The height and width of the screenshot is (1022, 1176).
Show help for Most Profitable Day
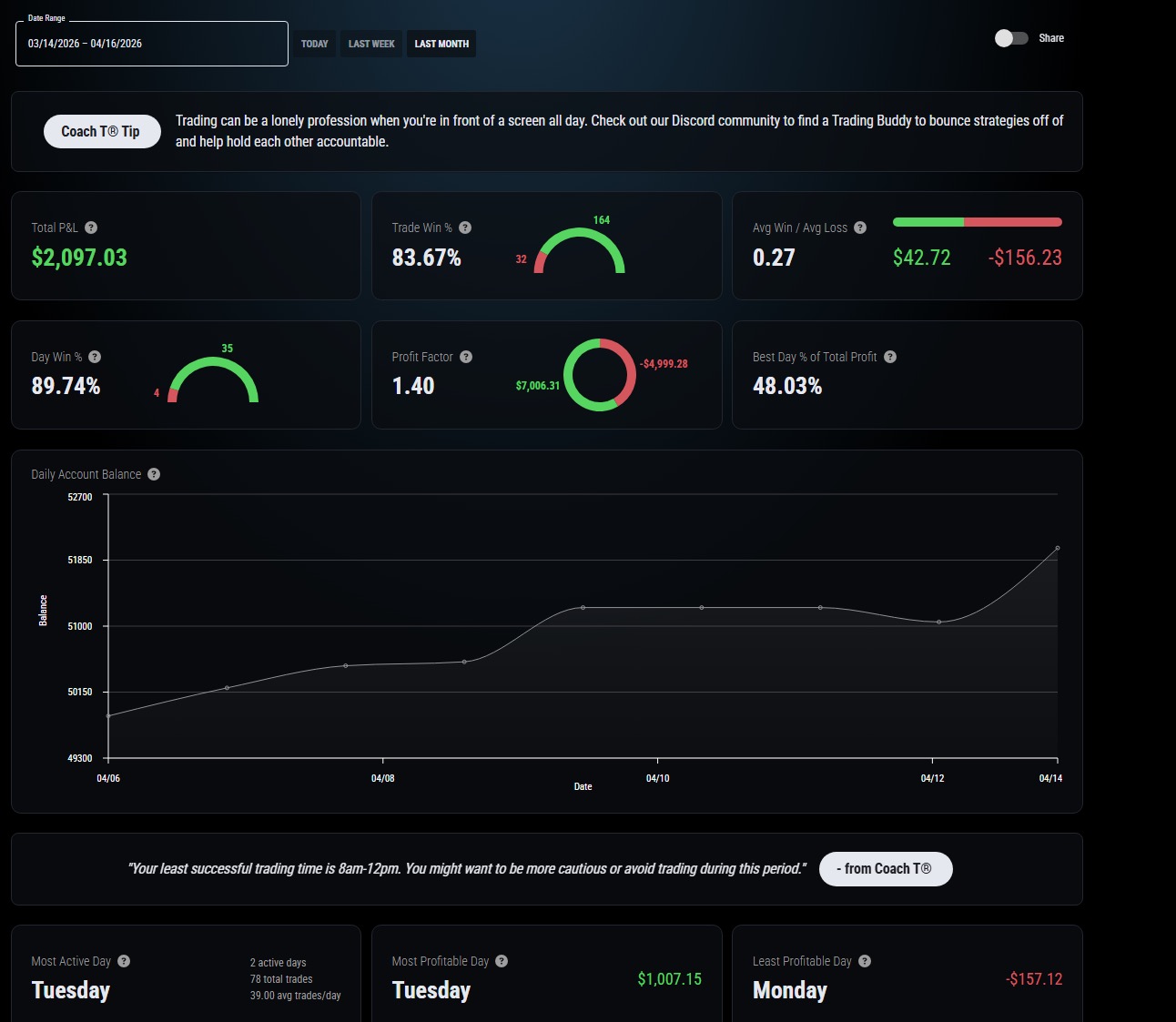(502, 961)
